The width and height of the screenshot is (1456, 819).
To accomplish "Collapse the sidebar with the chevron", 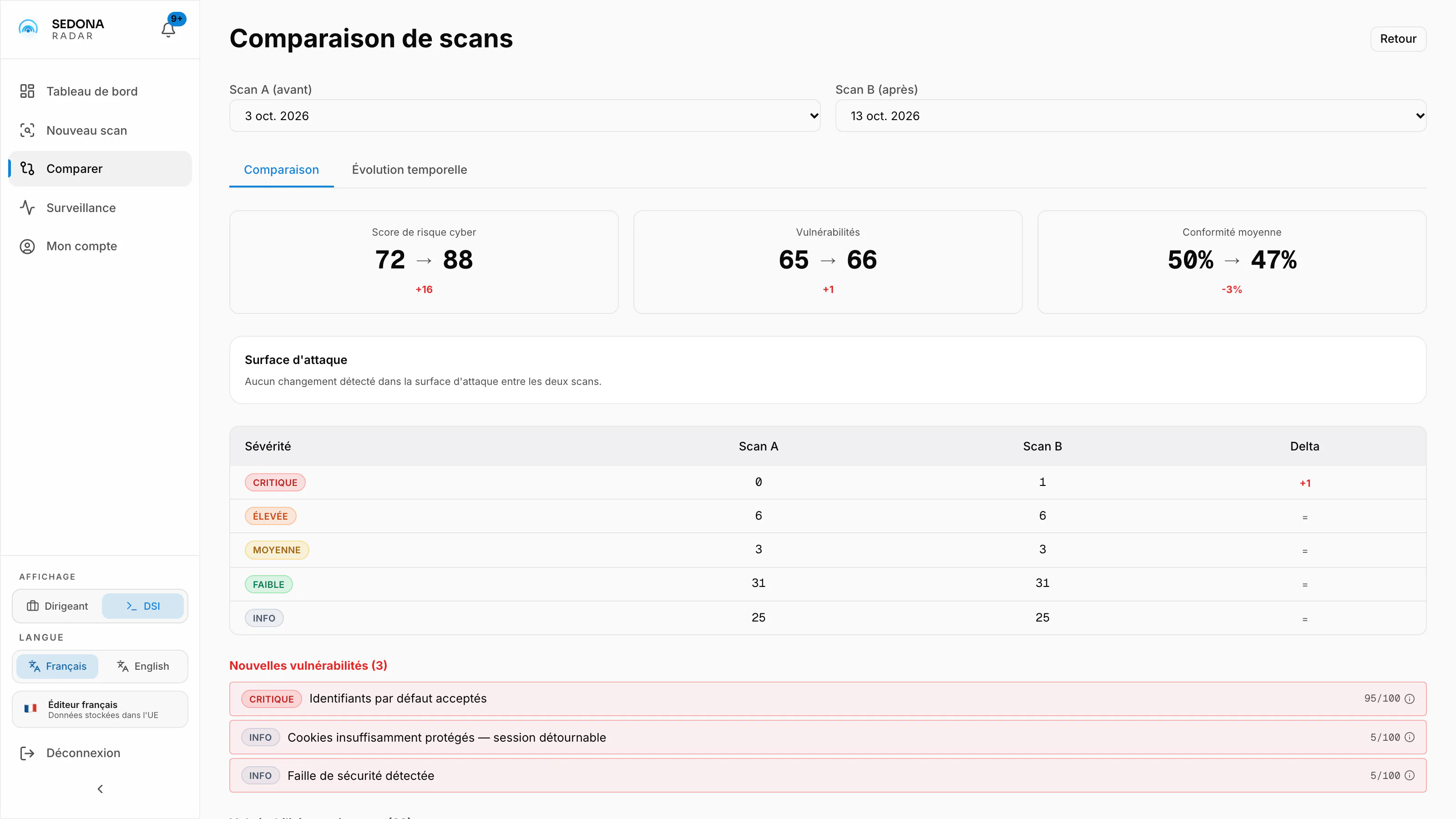I will click(100, 789).
